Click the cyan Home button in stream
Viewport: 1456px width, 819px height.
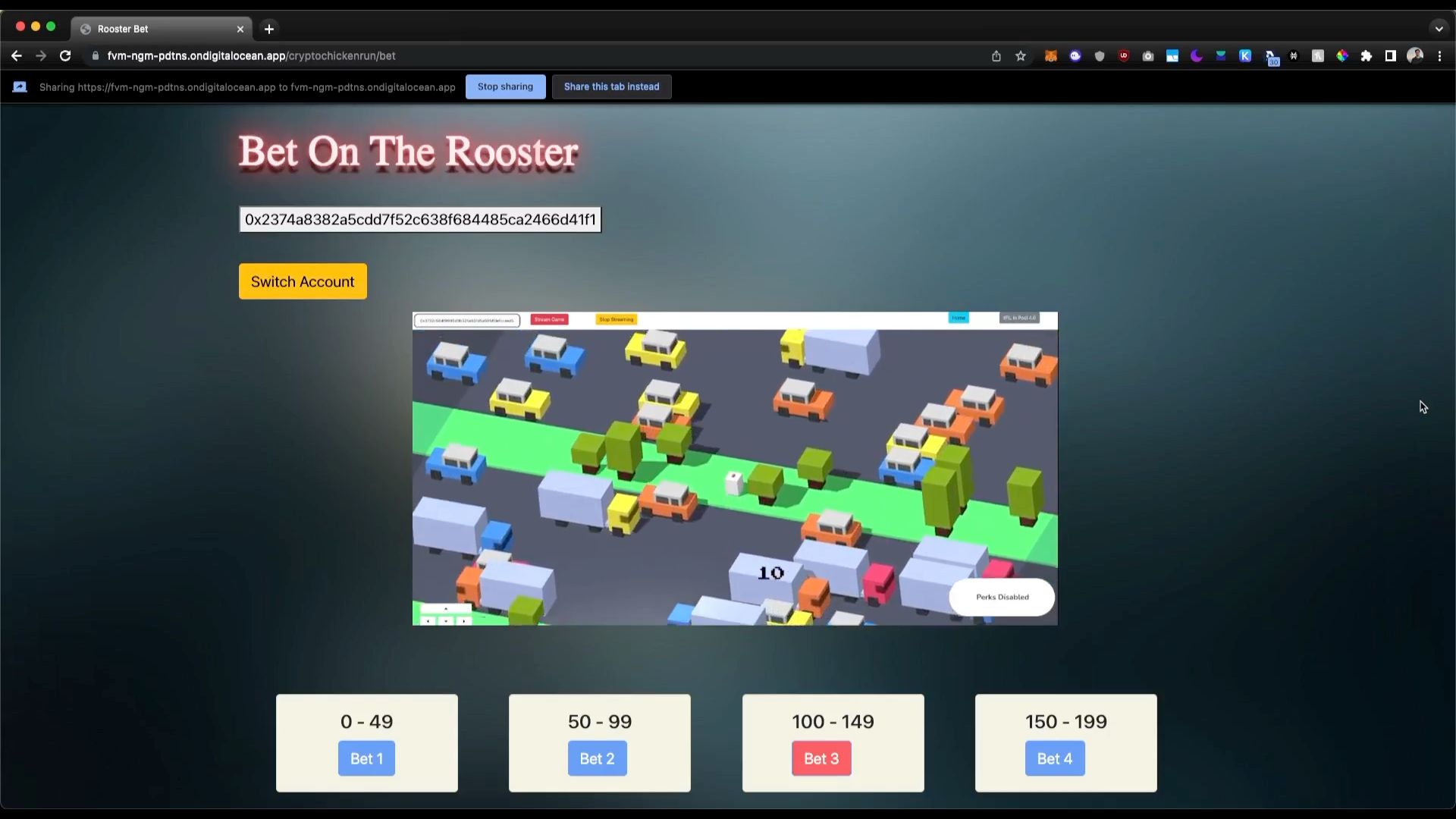[x=959, y=318]
